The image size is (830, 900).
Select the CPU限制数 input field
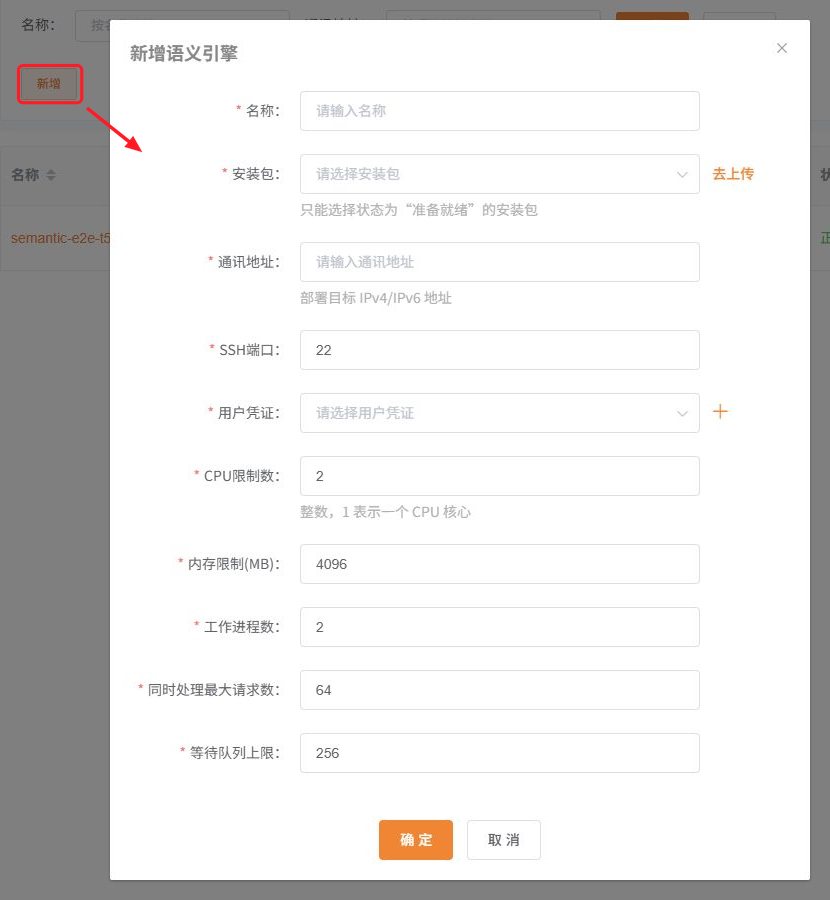pos(499,476)
